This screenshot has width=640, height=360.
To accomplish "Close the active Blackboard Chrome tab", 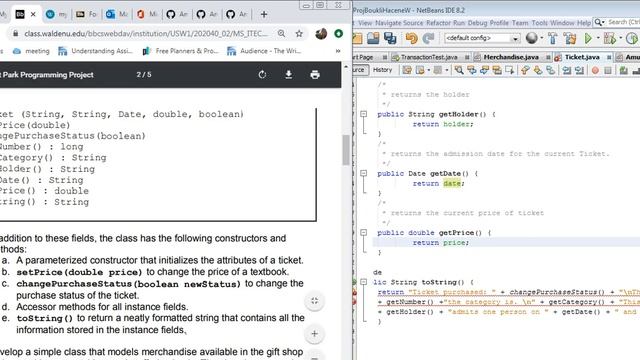I will coord(33,14).
